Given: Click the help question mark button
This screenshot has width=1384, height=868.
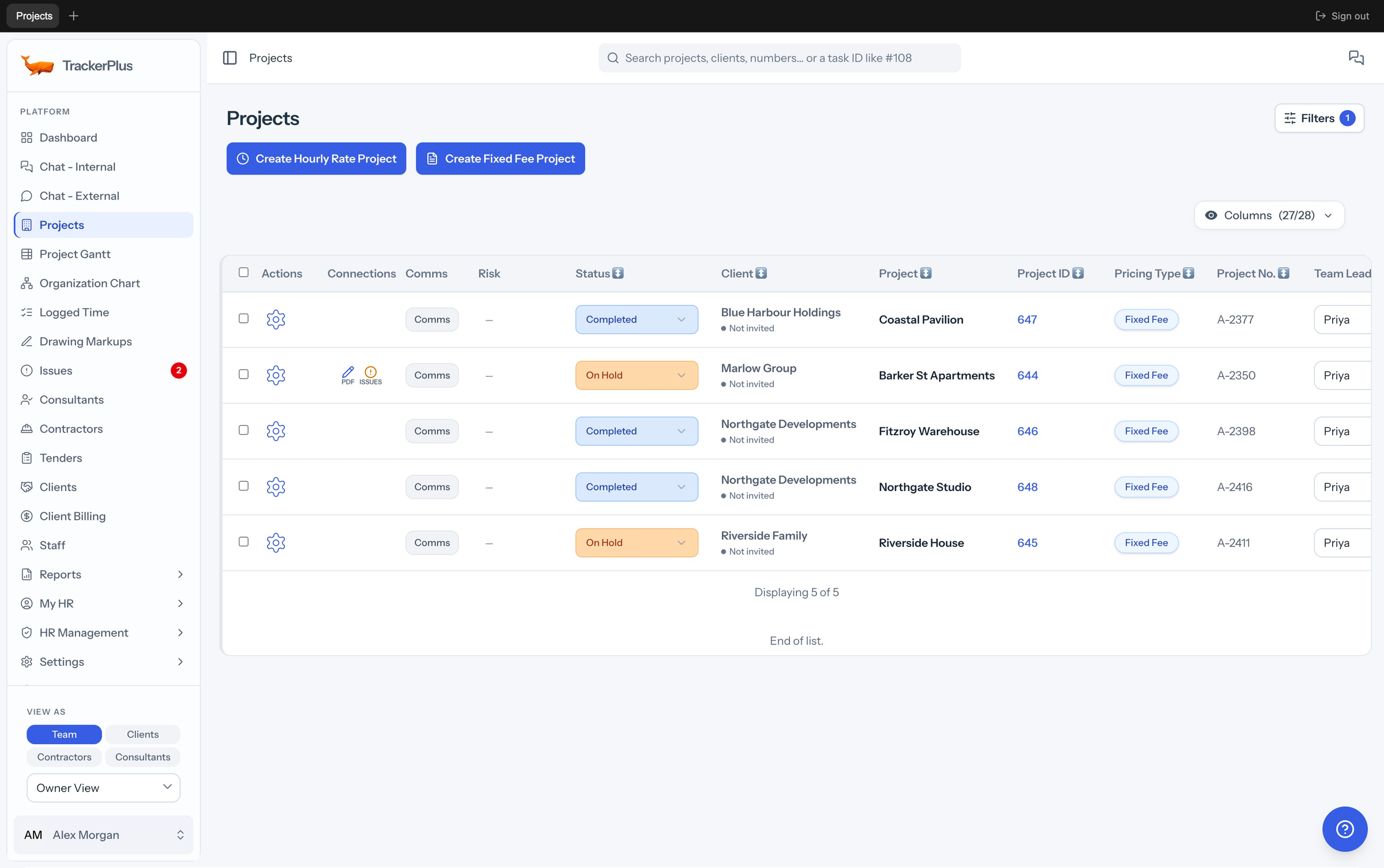Looking at the screenshot, I should (x=1344, y=829).
